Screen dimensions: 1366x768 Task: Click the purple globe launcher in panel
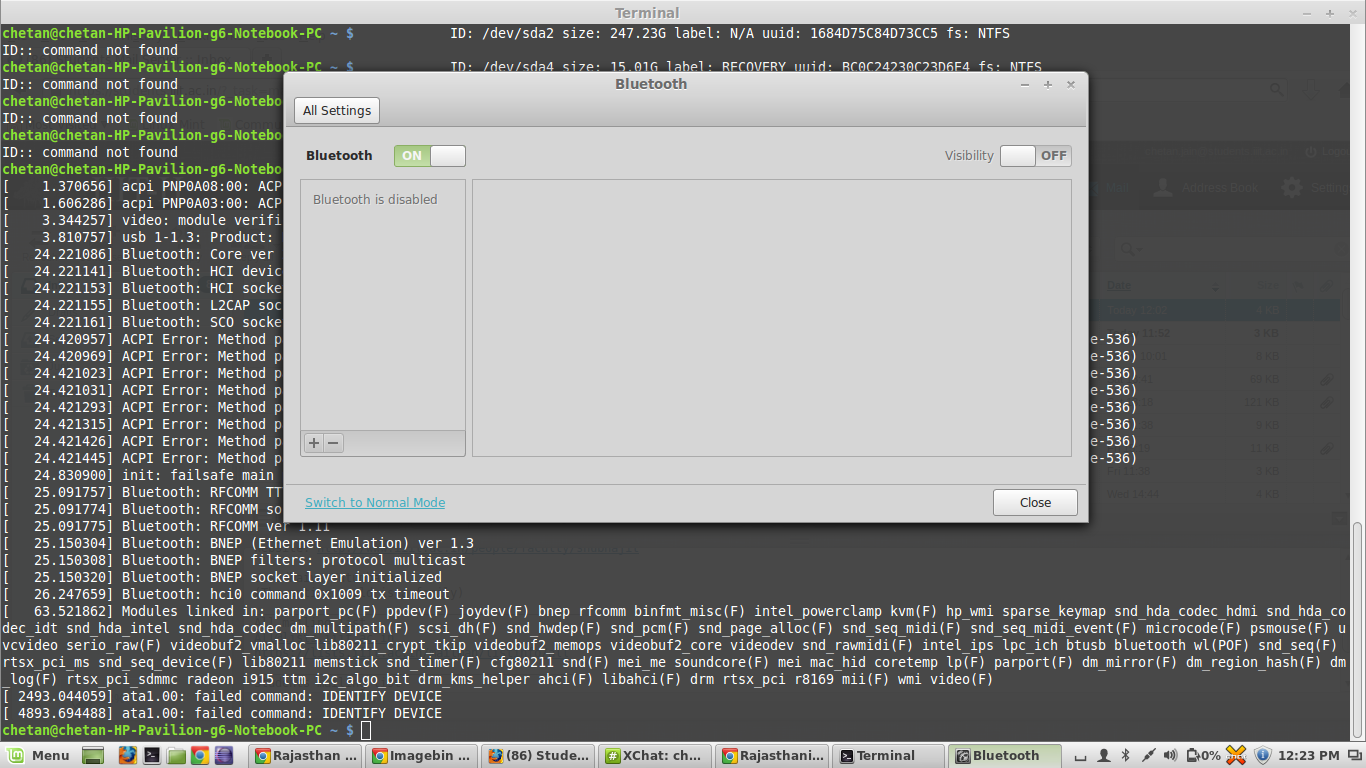coord(223,755)
